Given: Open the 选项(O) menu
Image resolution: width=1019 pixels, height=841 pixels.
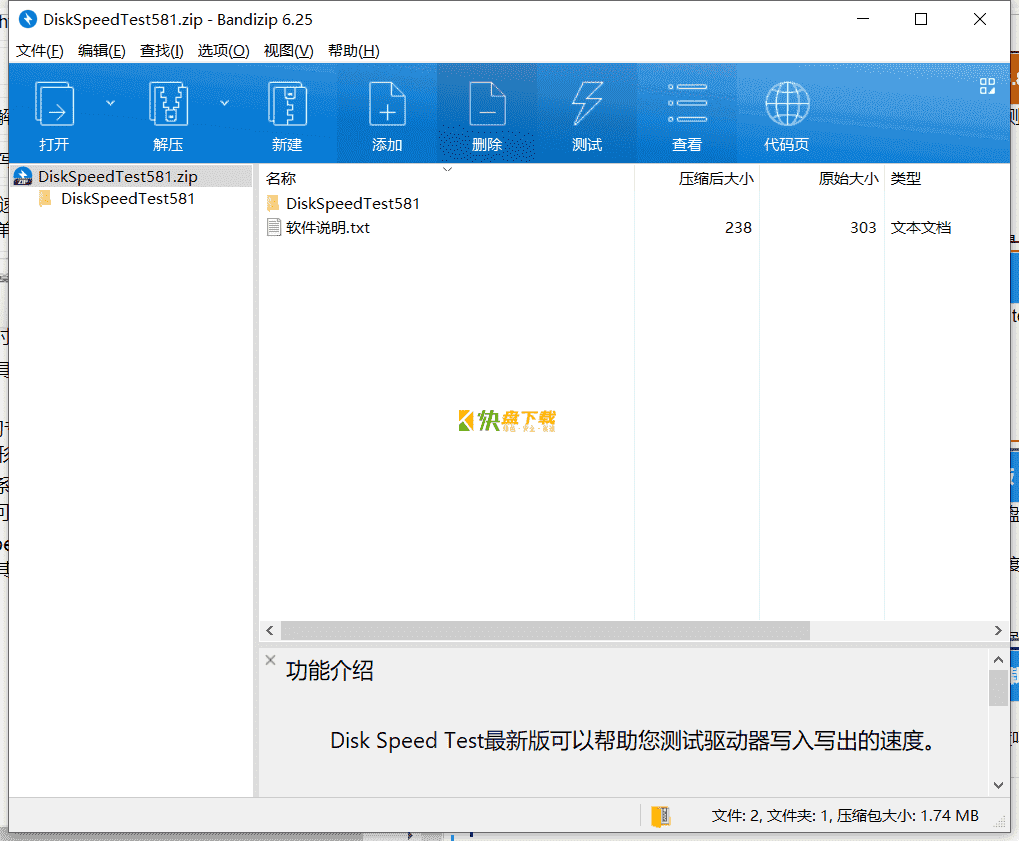Looking at the screenshot, I should click(x=224, y=51).
